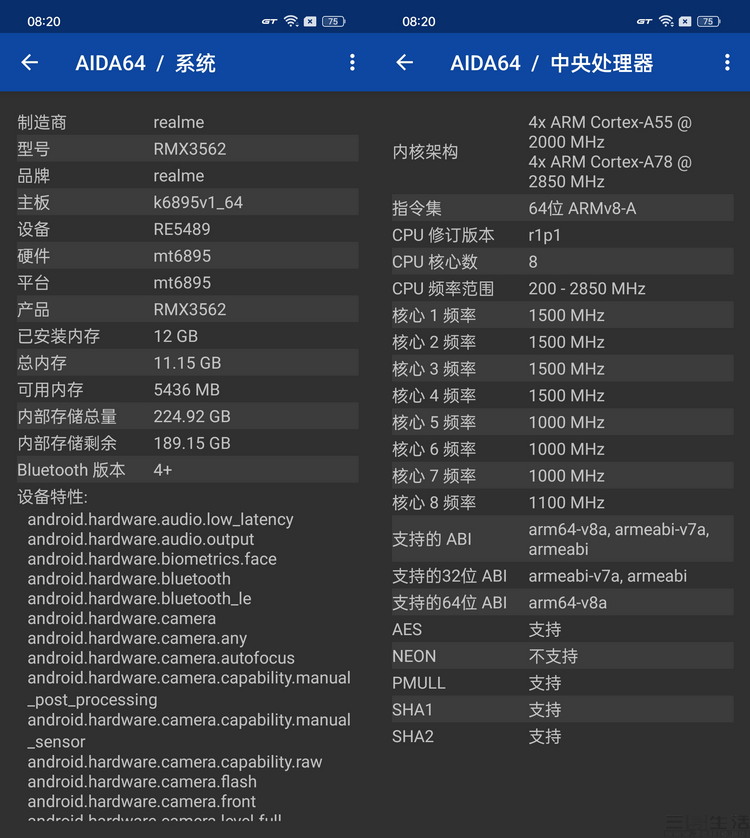Tap the Wi-Fi icon in the right status bar
Image resolution: width=750 pixels, height=838 pixels.
(x=666, y=21)
